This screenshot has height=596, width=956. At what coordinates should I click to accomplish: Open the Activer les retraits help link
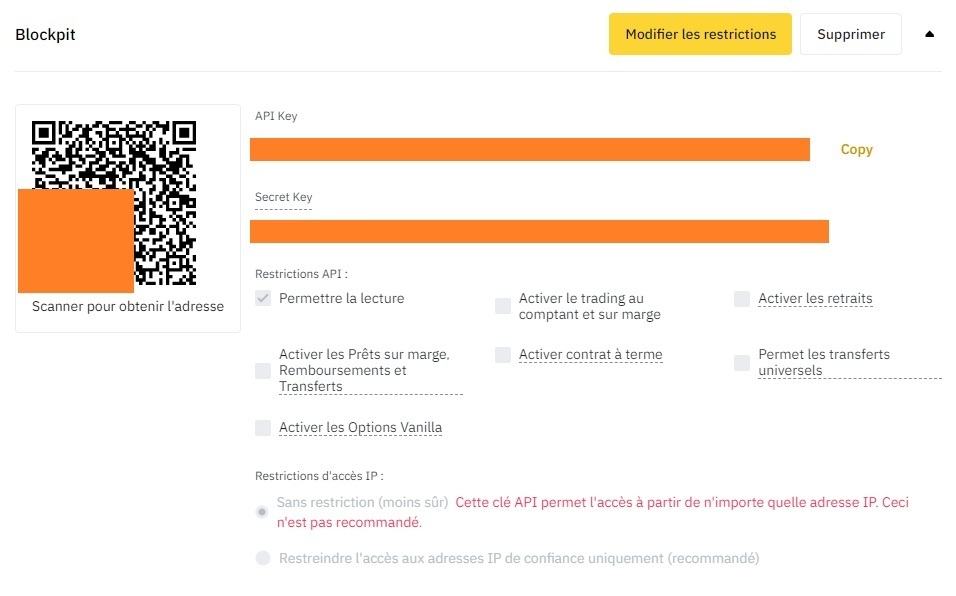point(814,297)
